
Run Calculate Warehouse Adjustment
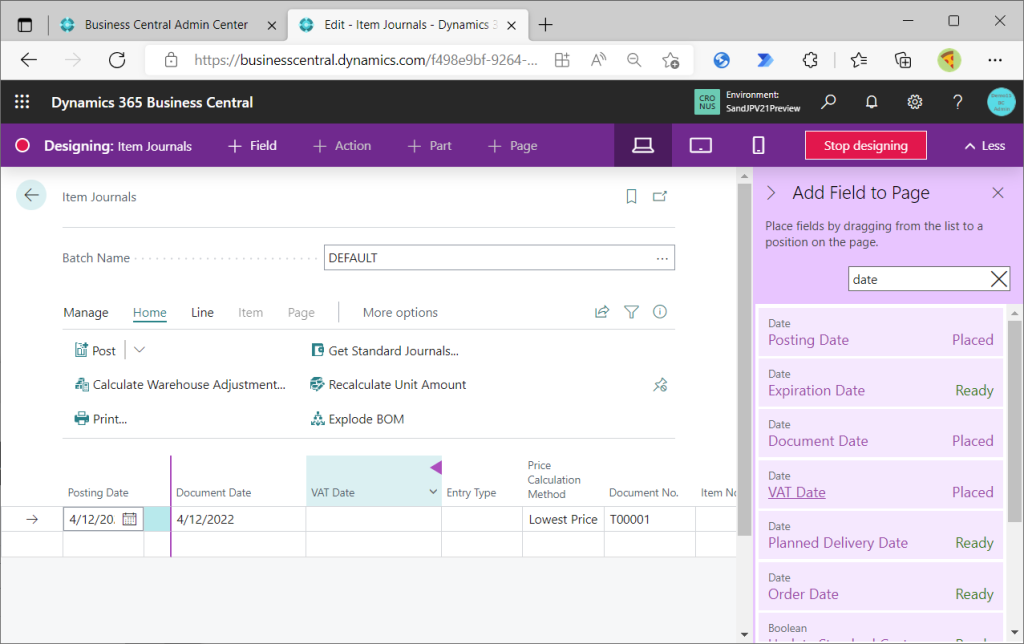(180, 385)
